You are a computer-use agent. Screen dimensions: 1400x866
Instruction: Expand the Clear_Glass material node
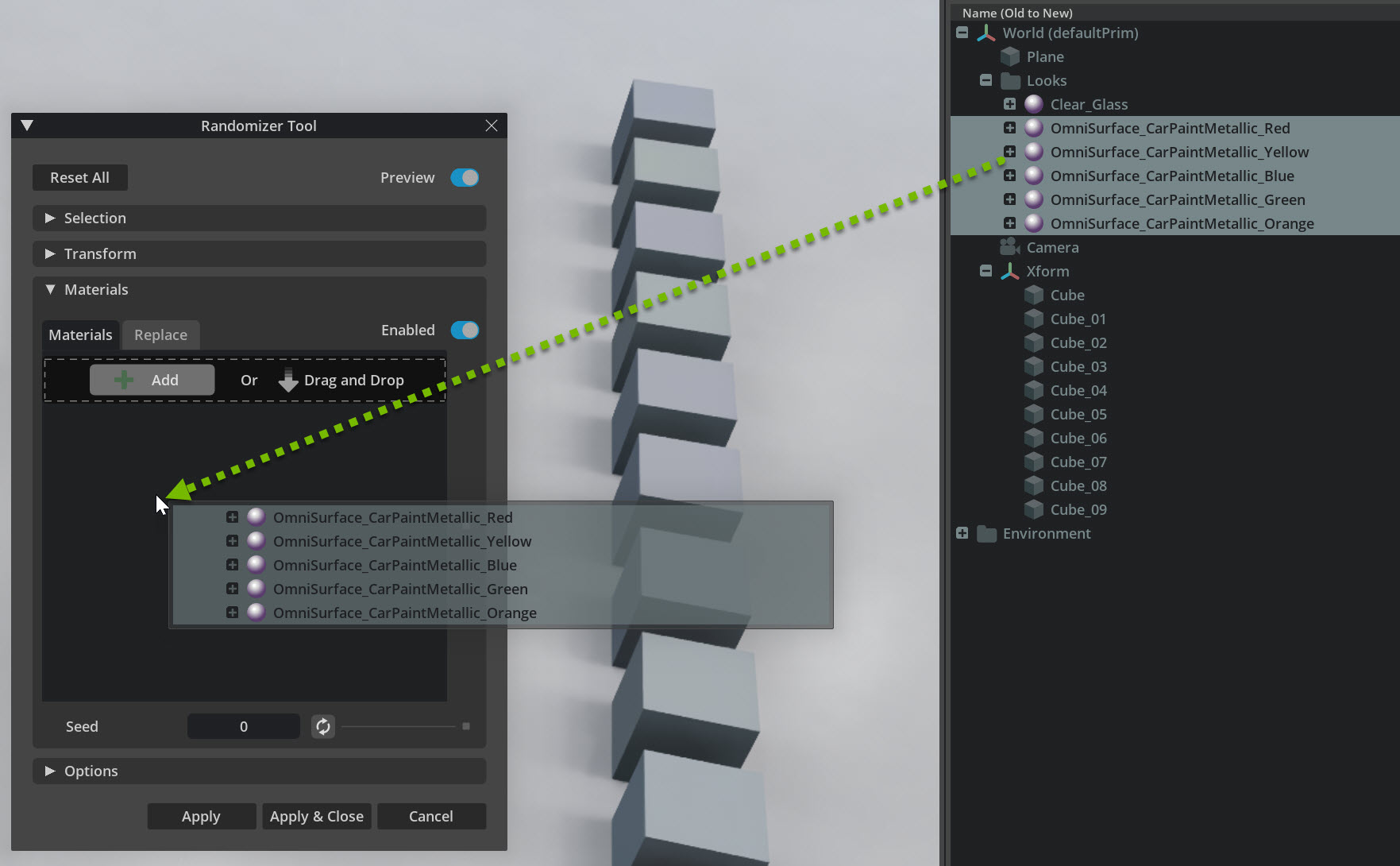coord(1010,104)
